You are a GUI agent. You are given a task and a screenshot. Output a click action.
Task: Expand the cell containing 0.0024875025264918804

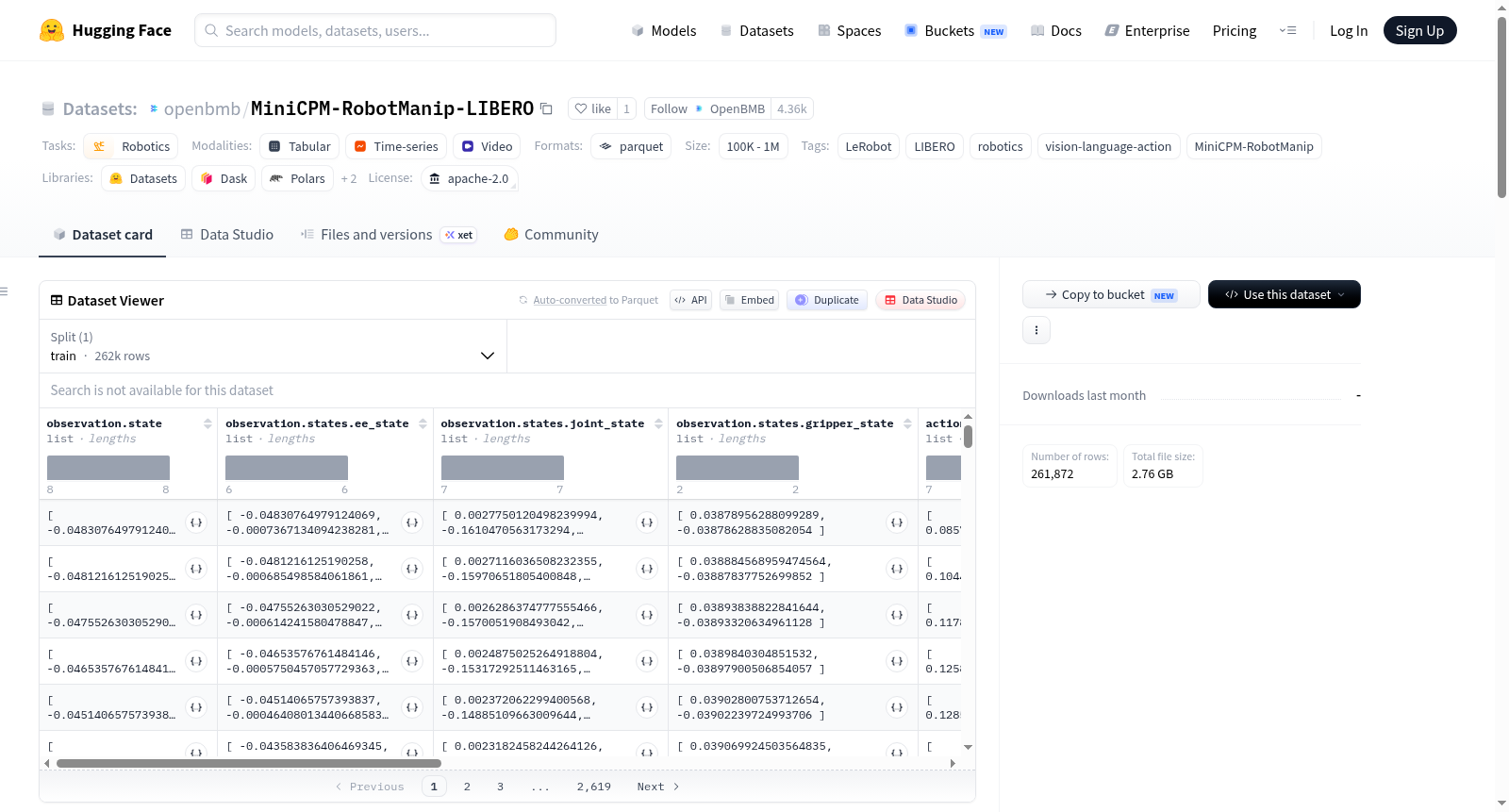[647, 661]
